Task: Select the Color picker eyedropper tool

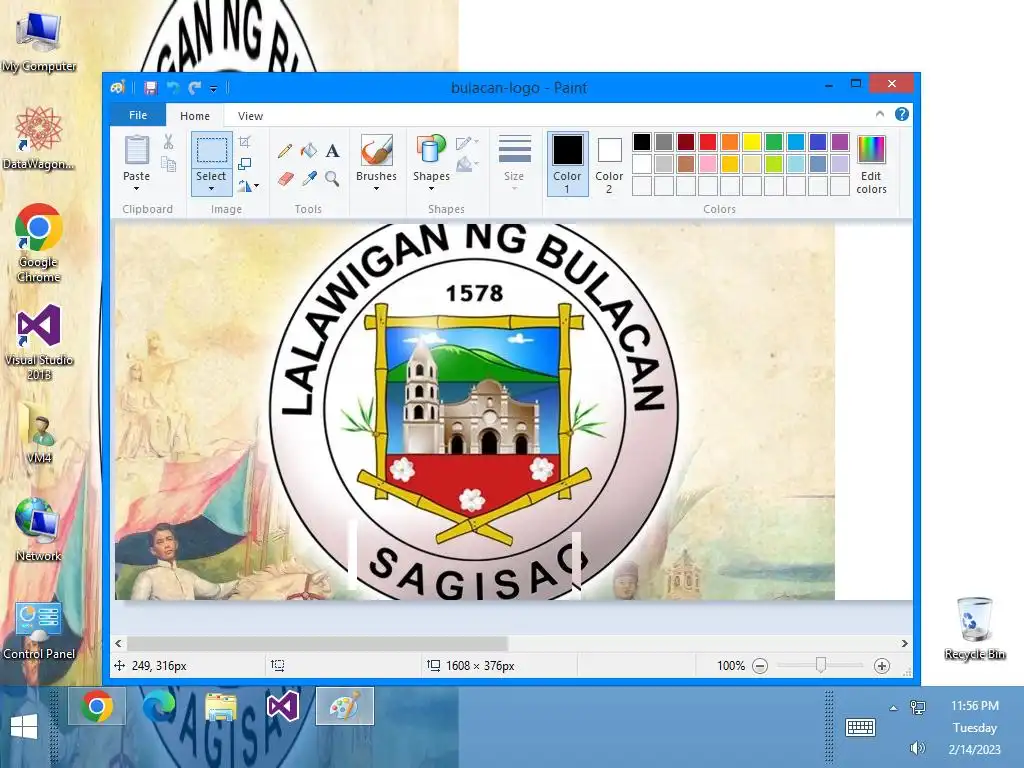Action: click(309, 178)
